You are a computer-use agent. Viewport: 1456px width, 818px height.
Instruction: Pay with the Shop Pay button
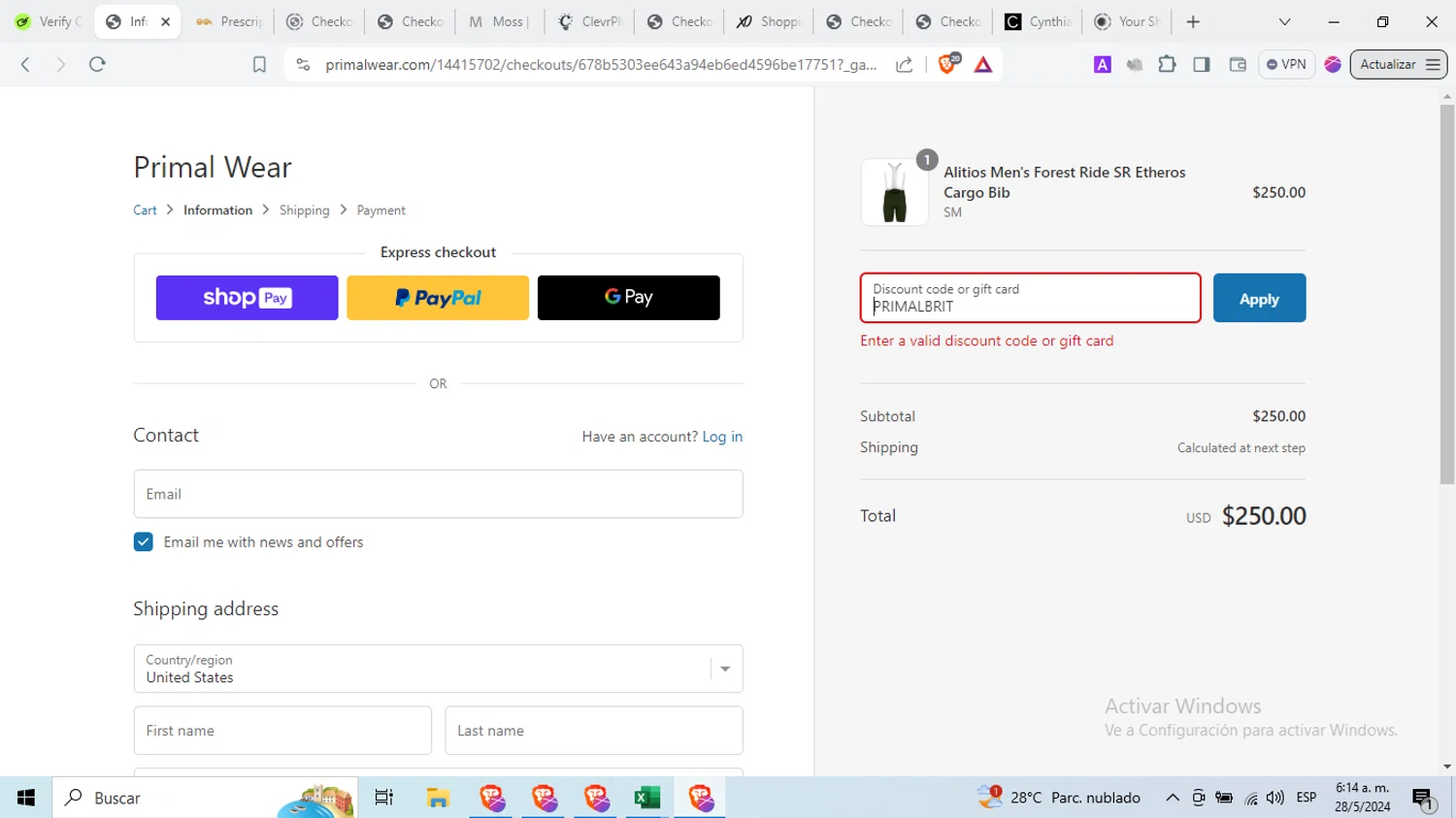click(247, 298)
